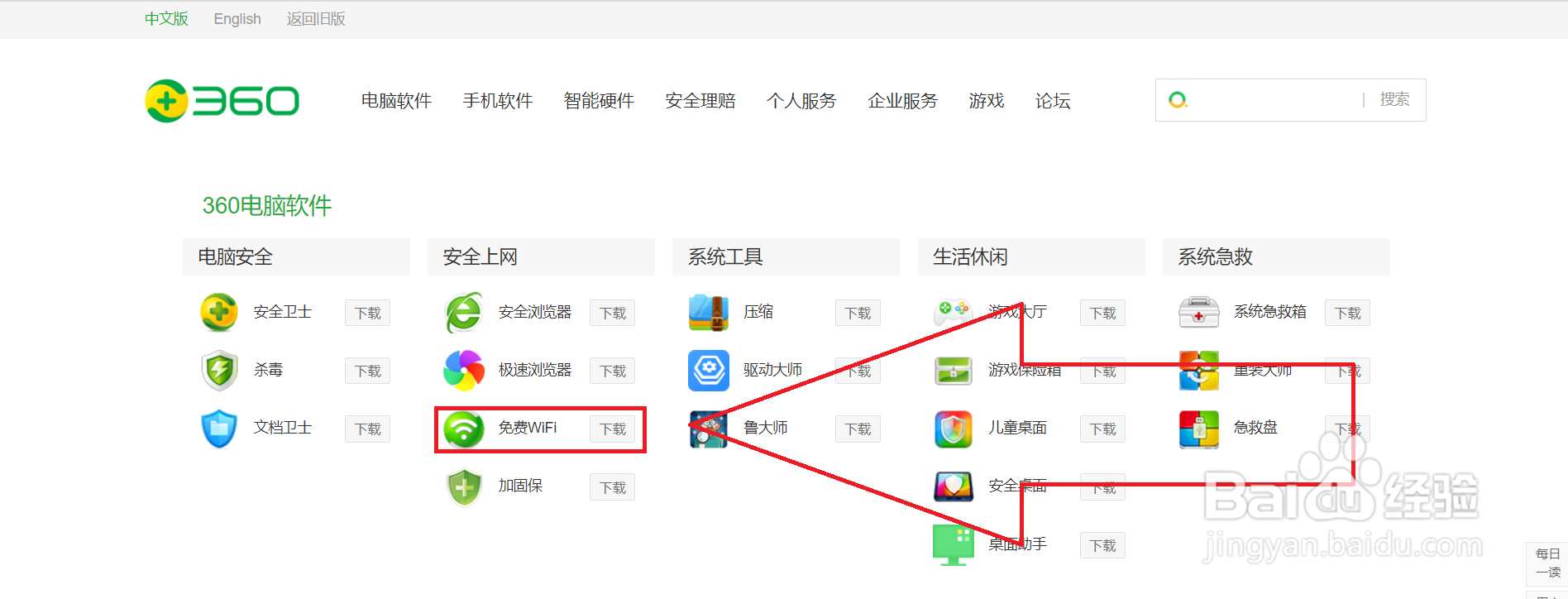Click the 系统工具 category header
Screen dimensions: 1568x599
pos(786,256)
